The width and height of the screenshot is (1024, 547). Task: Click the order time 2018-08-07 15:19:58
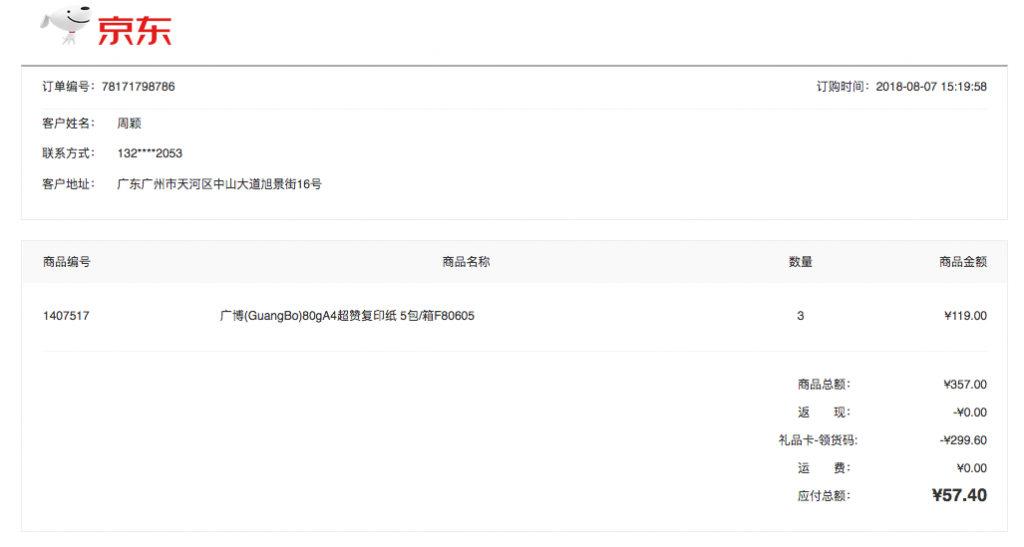931,87
